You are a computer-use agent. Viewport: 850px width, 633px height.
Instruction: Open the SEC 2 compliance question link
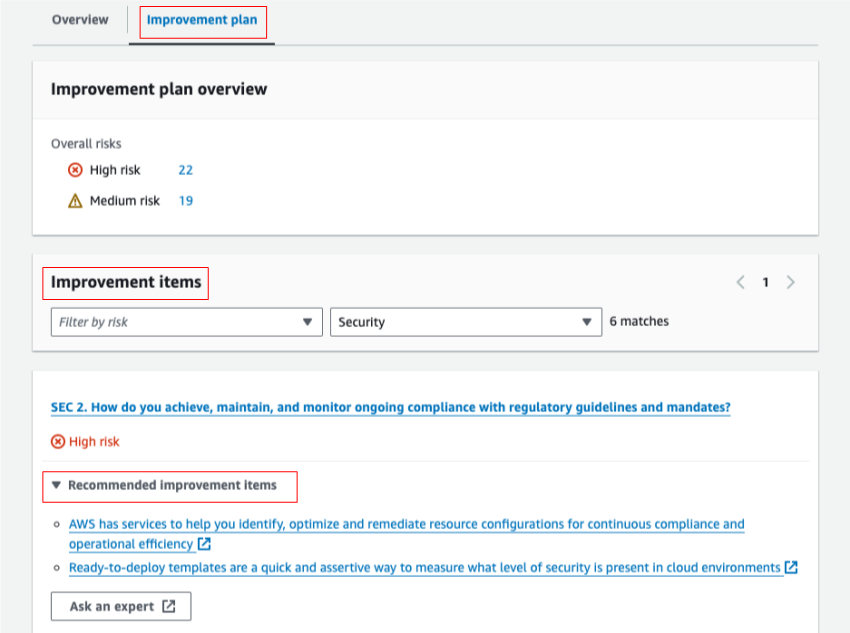[x=390, y=408]
